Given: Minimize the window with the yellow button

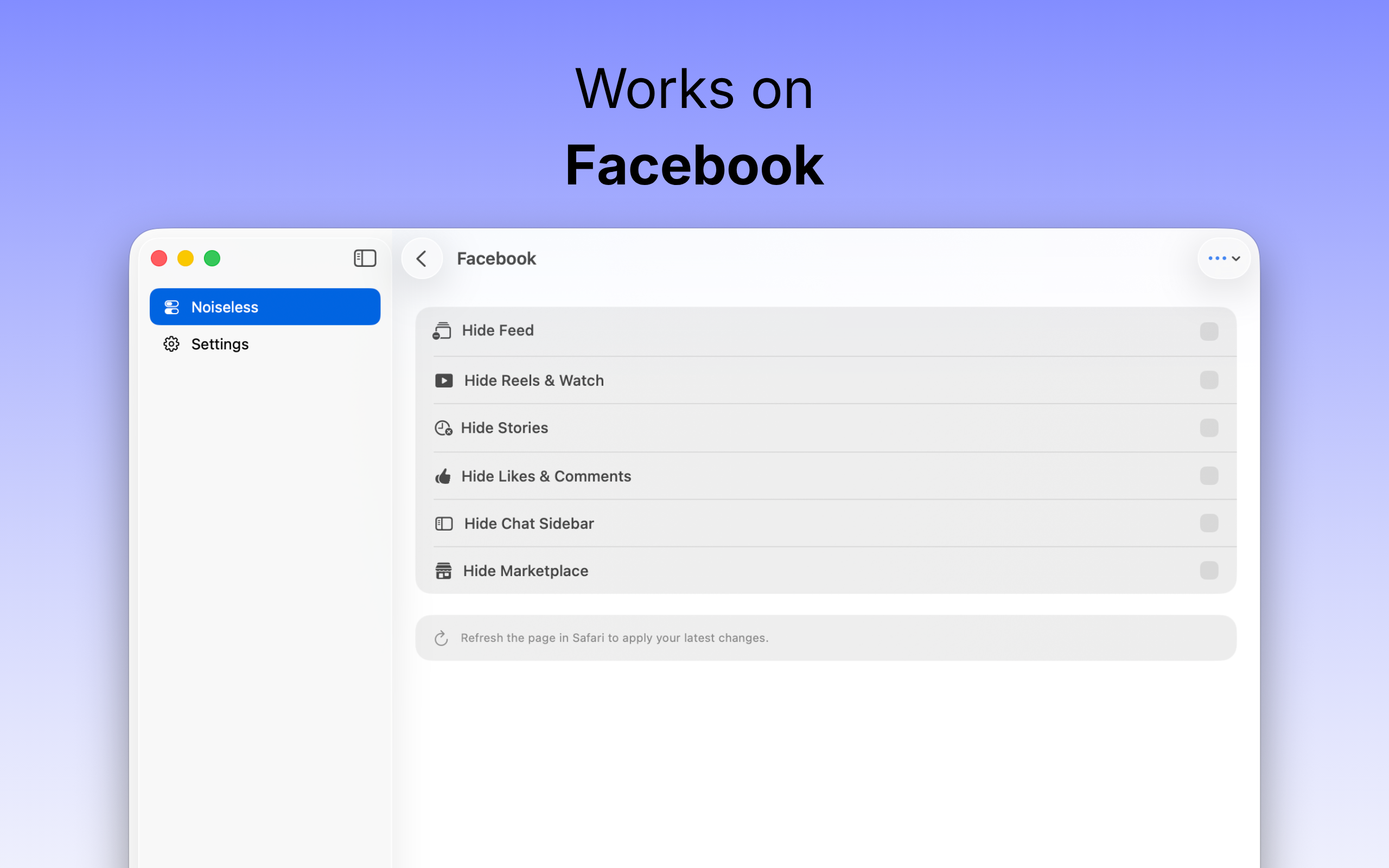Looking at the screenshot, I should pos(186,258).
